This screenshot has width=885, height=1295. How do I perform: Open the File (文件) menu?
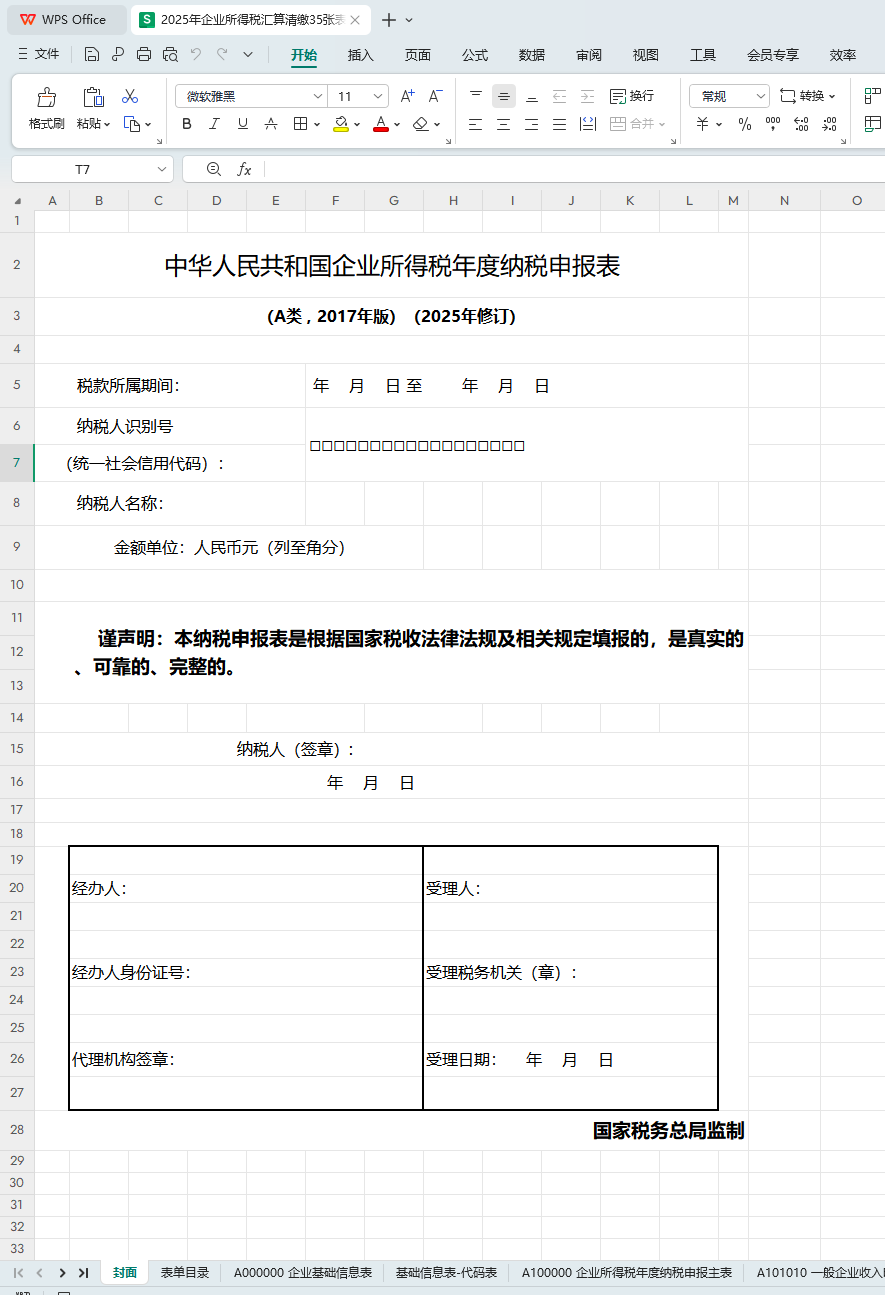coord(39,55)
